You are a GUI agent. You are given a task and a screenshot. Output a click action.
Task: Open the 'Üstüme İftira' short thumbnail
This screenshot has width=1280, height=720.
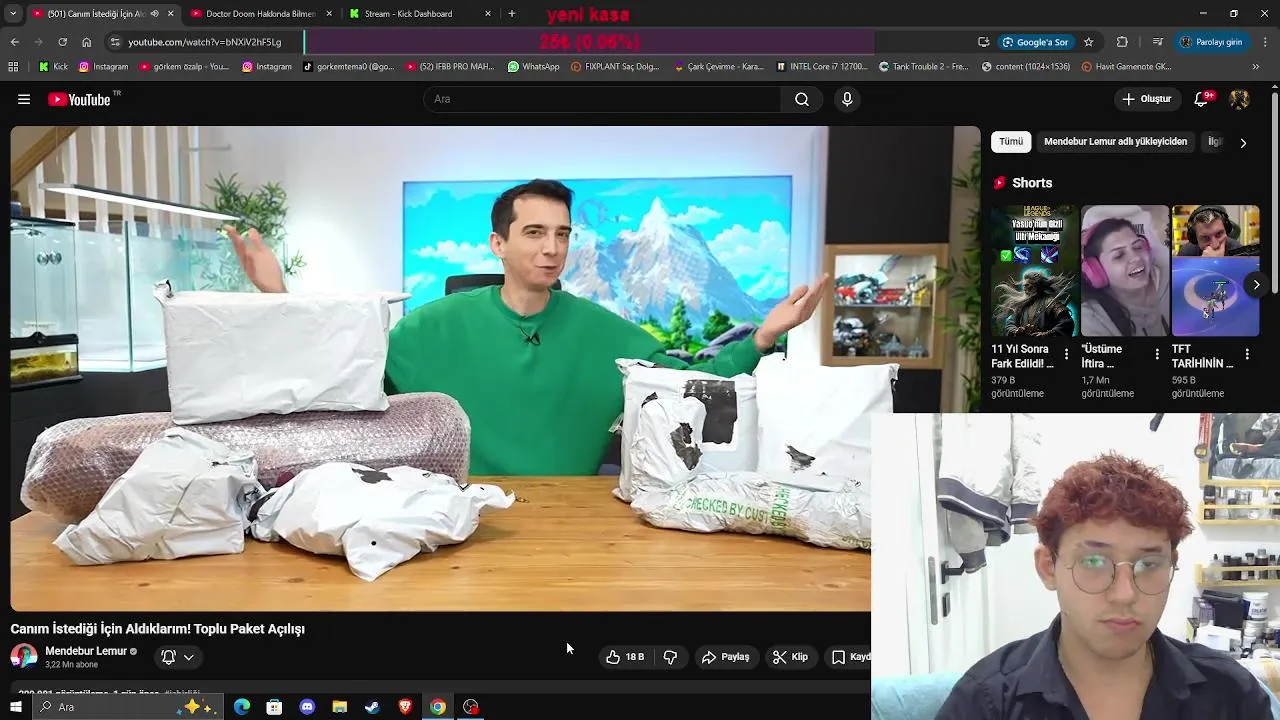tap(1125, 271)
